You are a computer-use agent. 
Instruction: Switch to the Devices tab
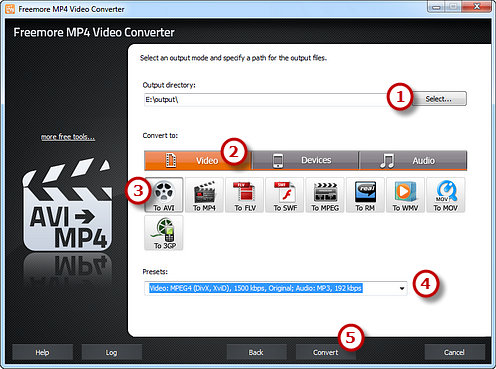(x=305, y=160)
